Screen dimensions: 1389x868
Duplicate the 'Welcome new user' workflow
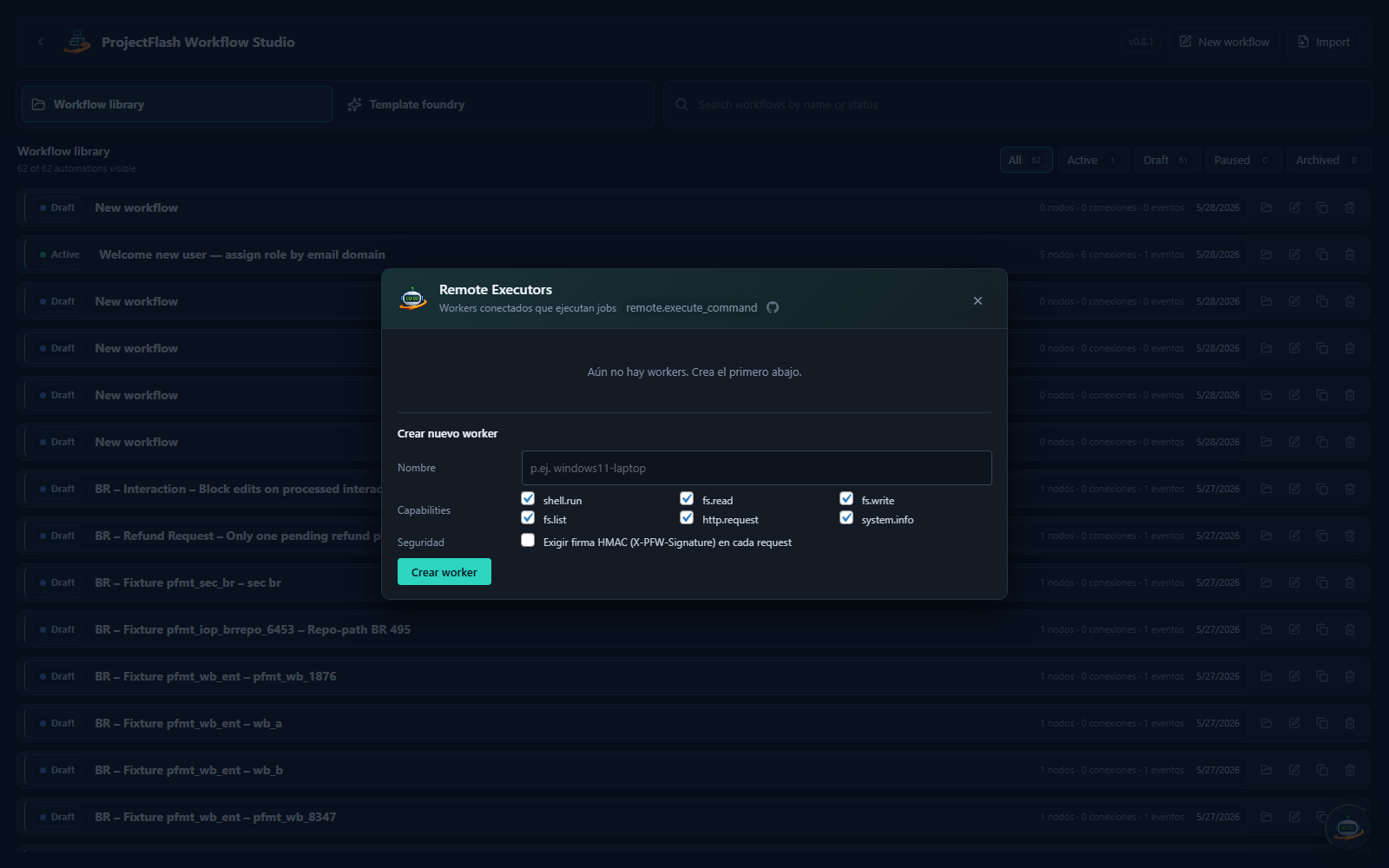pyautogui.click(x=1322, y=254)
